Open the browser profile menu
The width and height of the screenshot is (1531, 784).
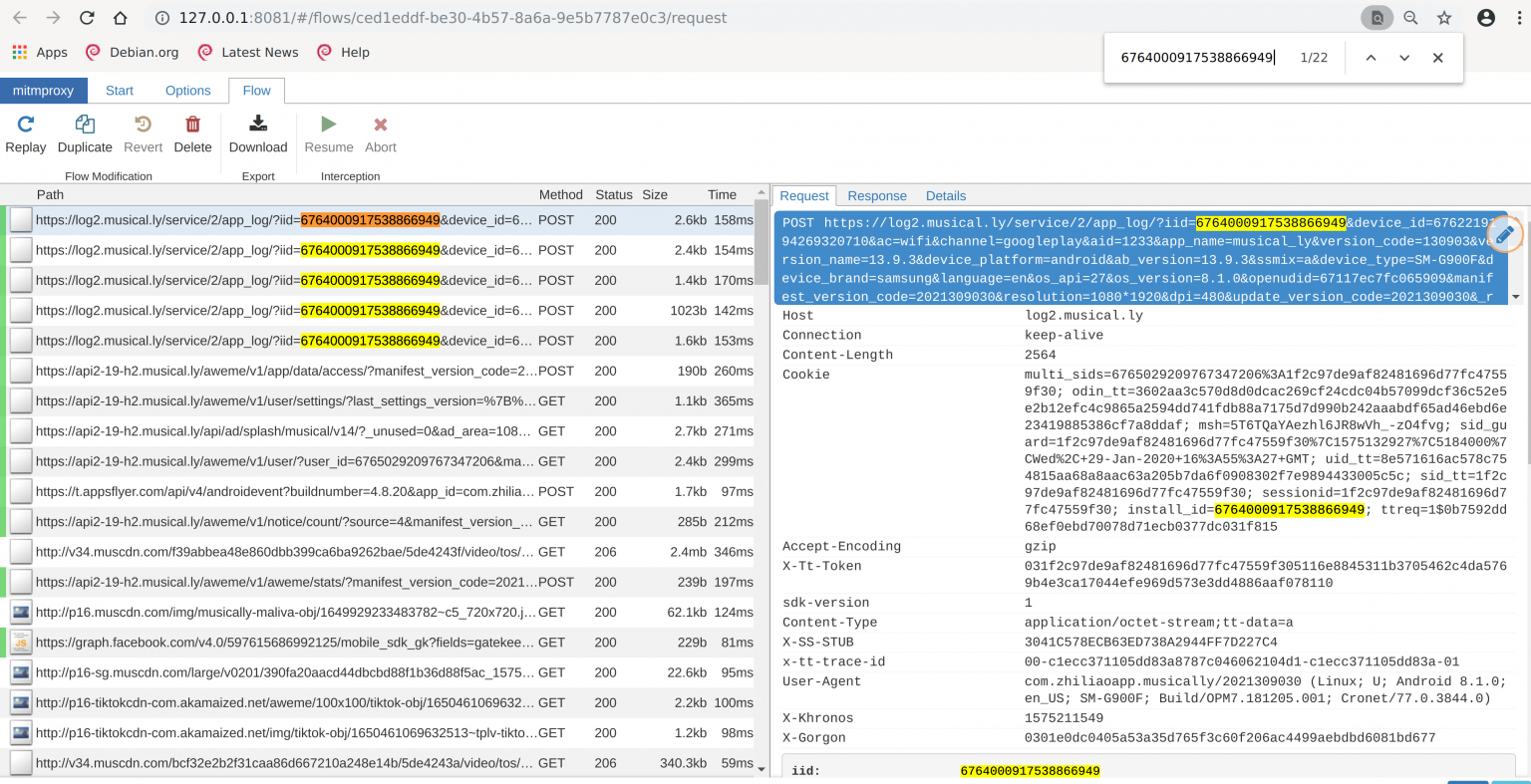pos(1486,18)
